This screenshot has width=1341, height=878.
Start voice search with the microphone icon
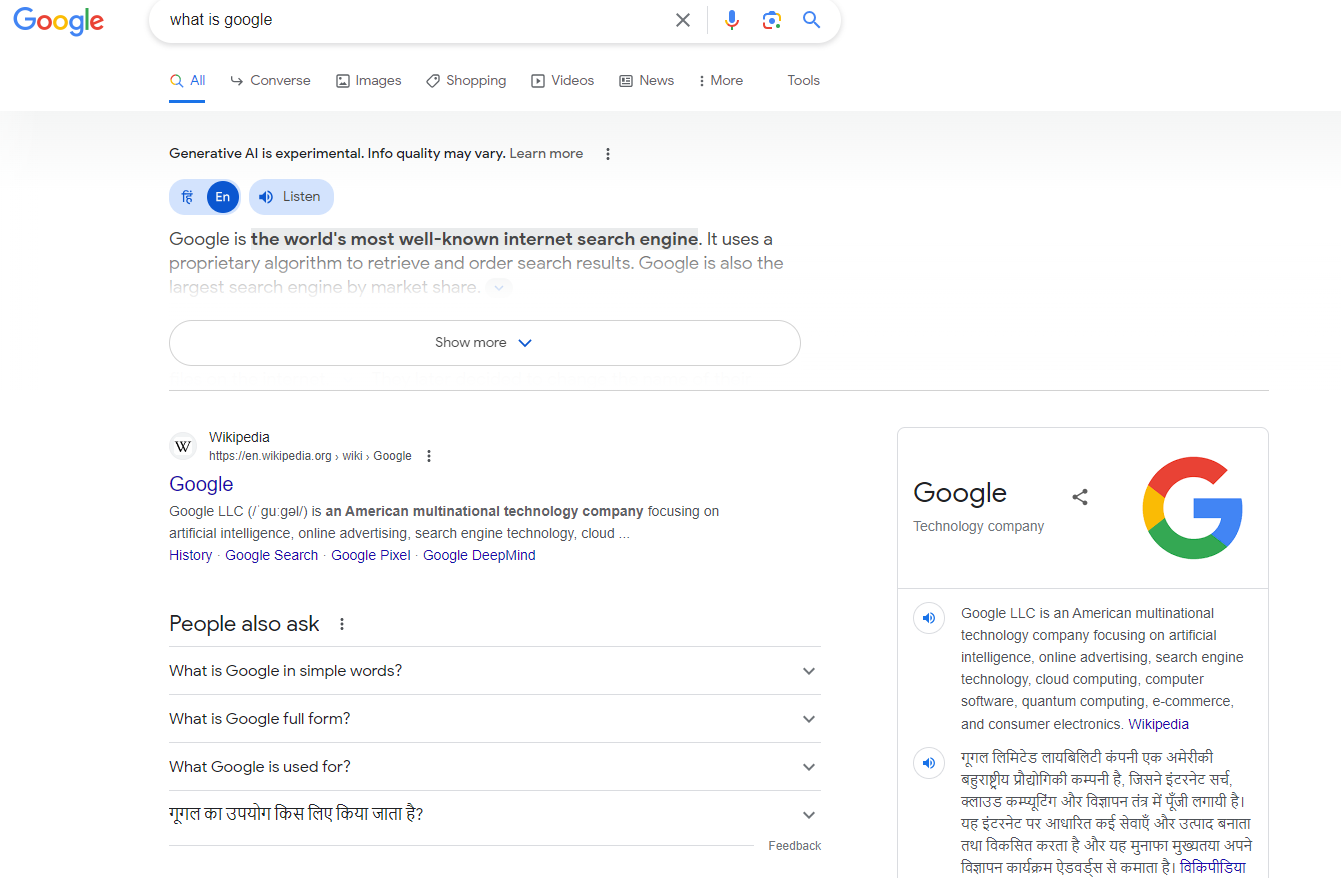click(x=732, y=20)
